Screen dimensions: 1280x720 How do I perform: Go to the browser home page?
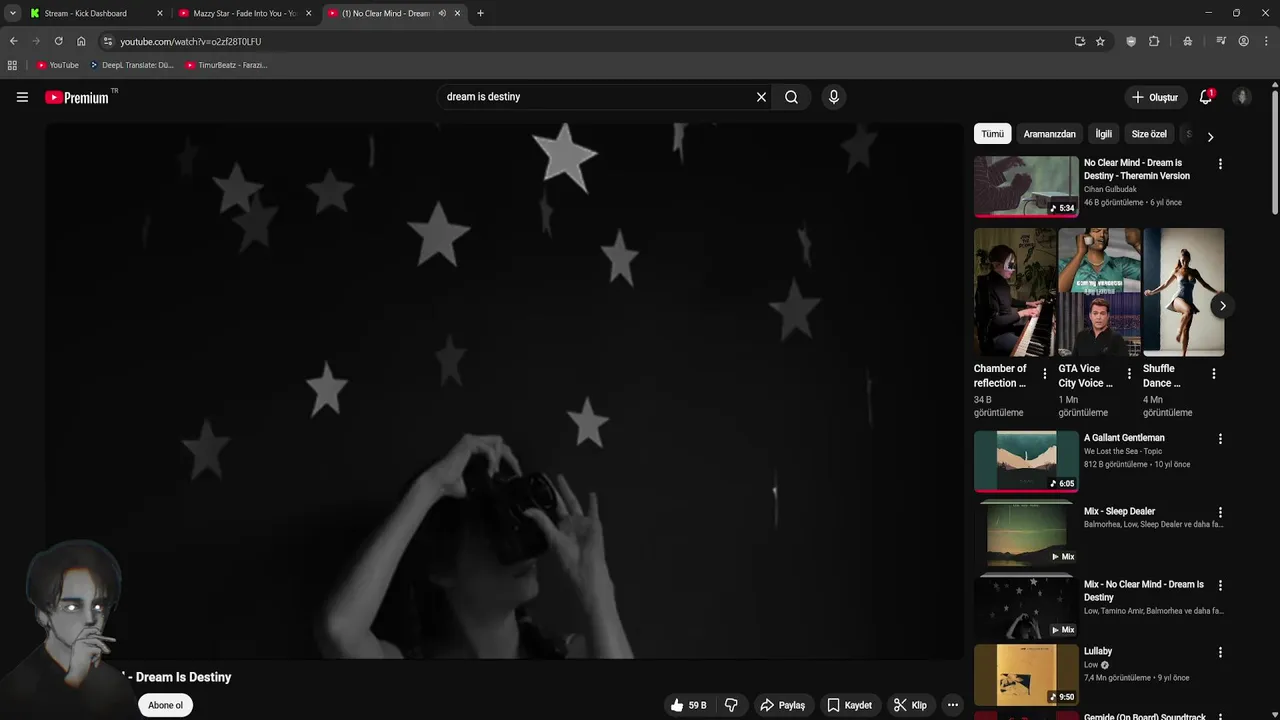pos(81,41)
